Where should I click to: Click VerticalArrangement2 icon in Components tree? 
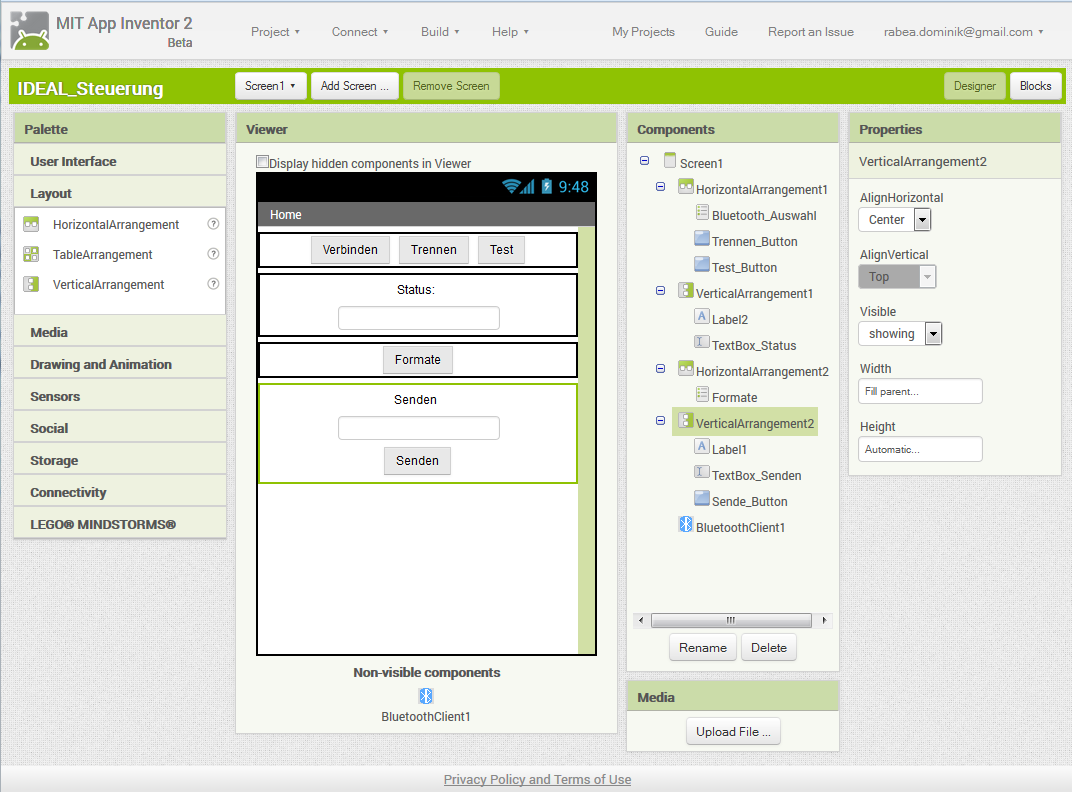[686, 421]
